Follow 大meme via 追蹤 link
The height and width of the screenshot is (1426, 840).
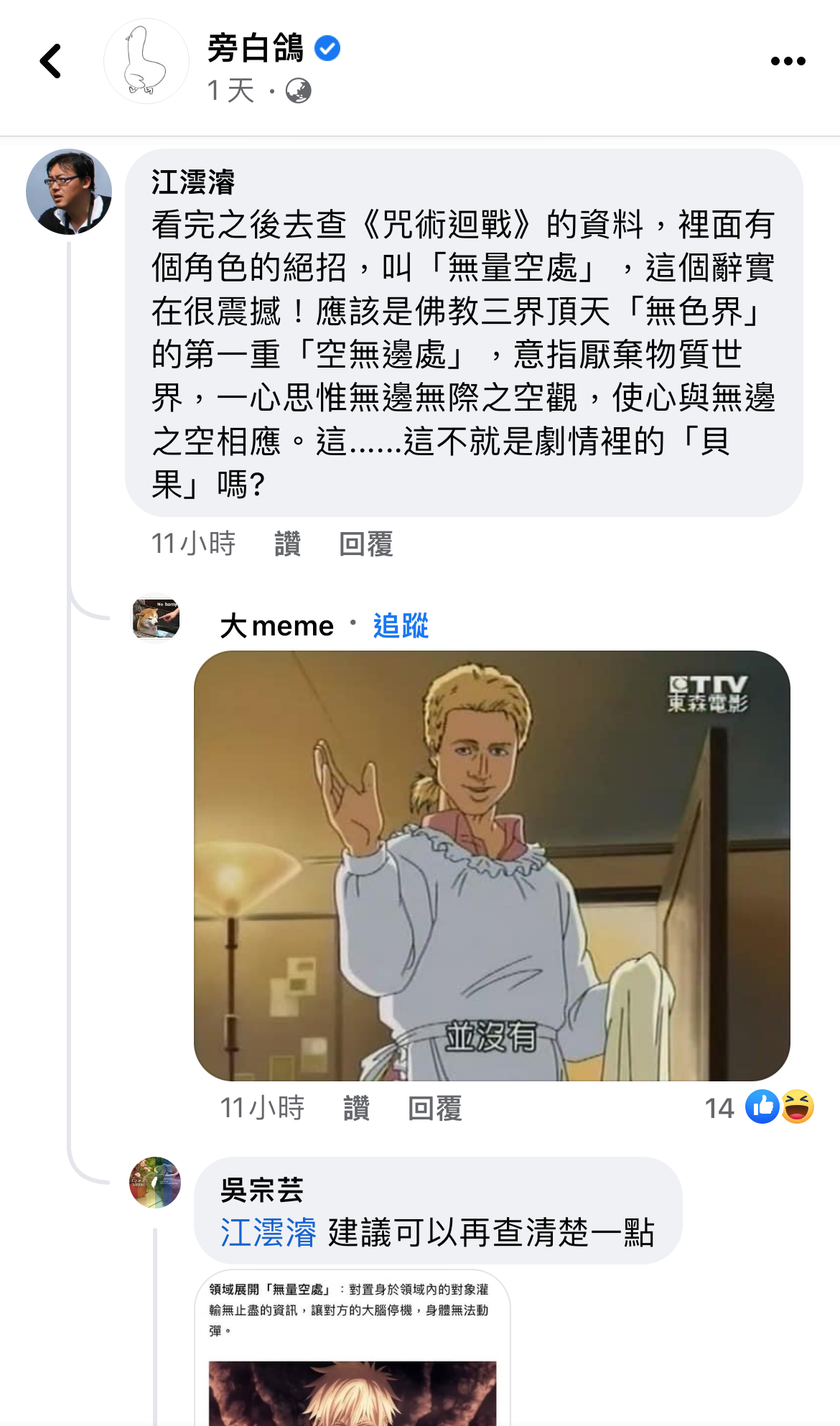[x=401, y=626]
